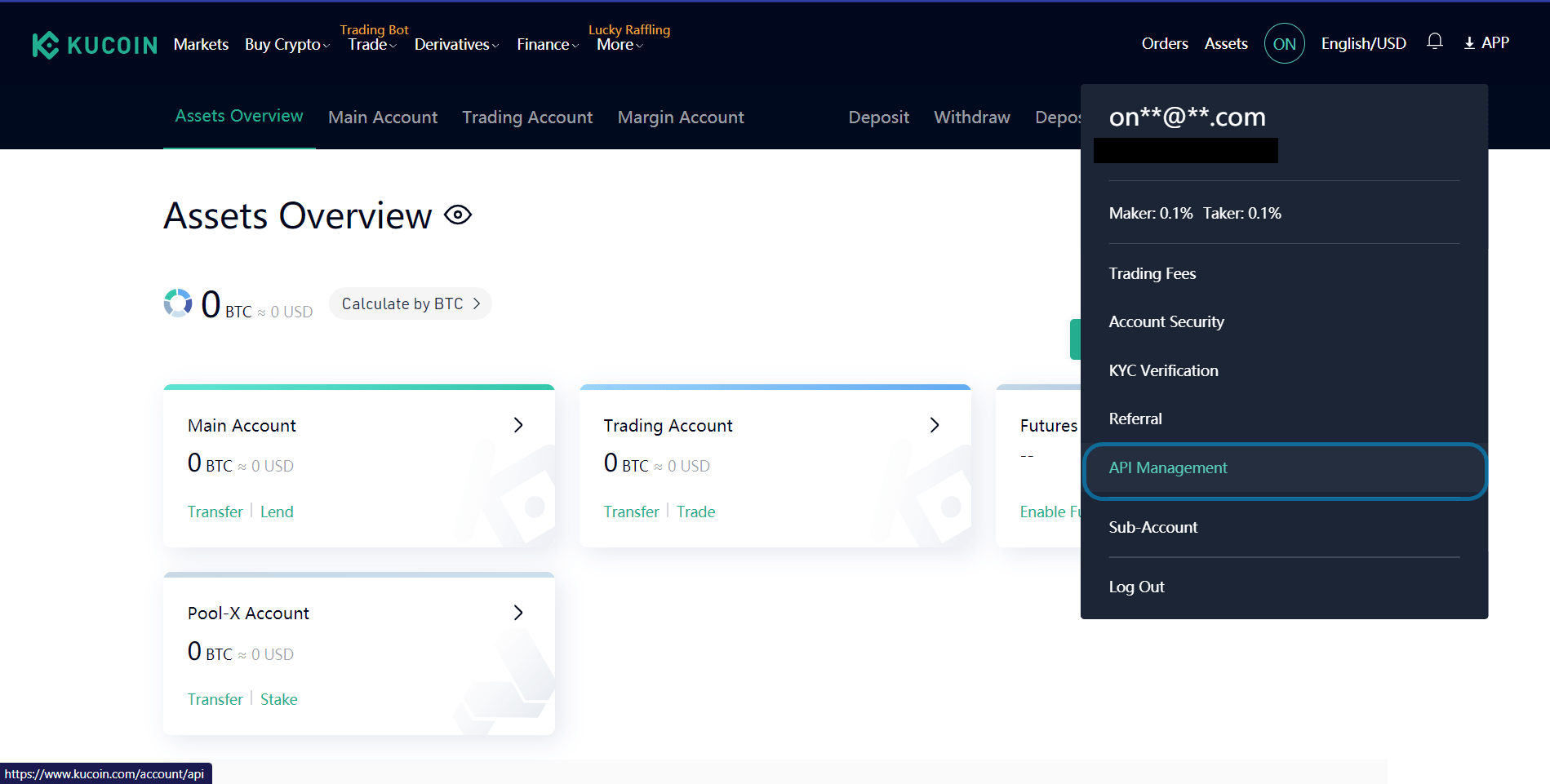Open Pool-X Account card arrow

pos(517,613)
